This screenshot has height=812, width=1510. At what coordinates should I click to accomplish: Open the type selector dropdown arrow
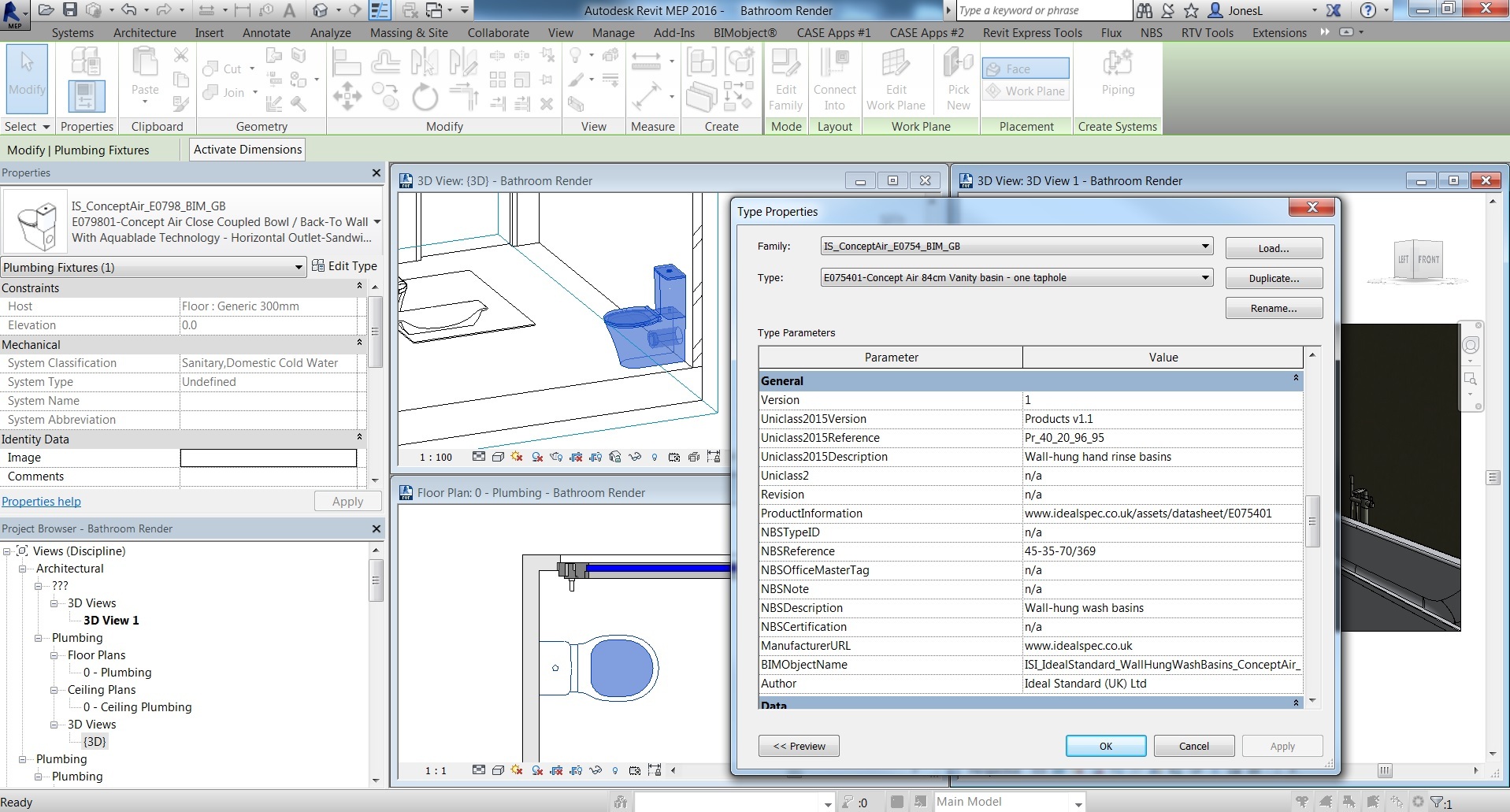(x=377, y=222)
